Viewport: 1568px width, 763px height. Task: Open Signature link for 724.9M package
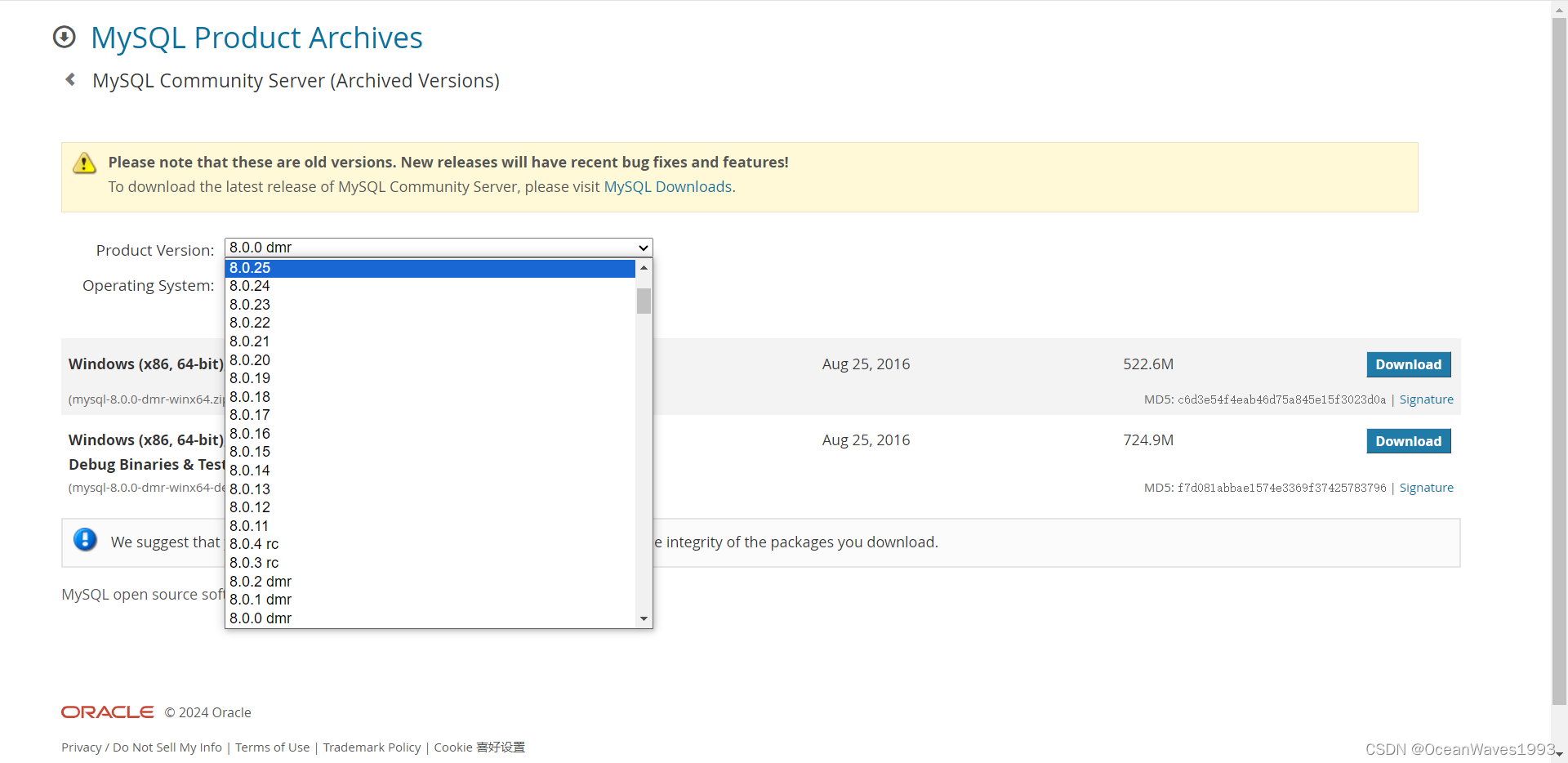pos(1427,488)
